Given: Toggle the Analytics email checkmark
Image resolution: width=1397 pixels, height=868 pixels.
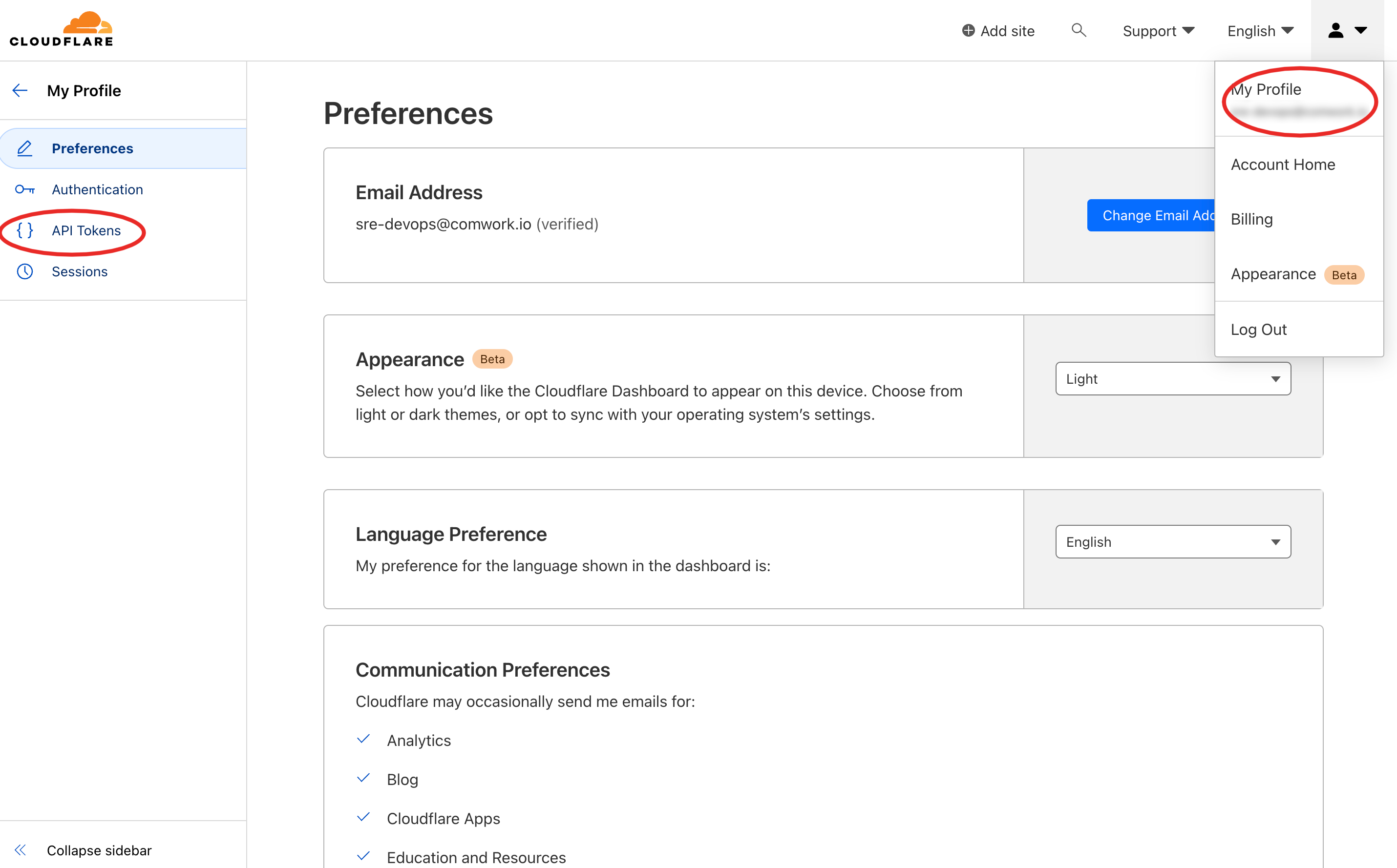Looking at the screenshot, I should [363, 739].
